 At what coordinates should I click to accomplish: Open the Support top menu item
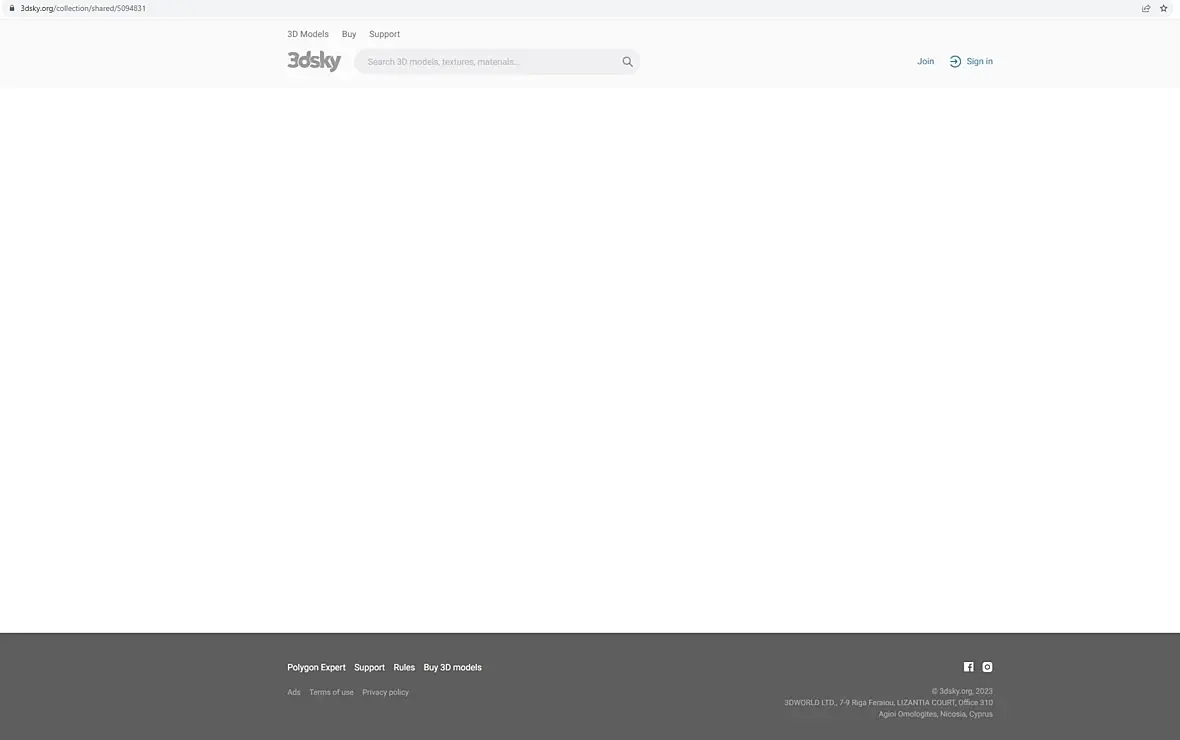[384, 34]
